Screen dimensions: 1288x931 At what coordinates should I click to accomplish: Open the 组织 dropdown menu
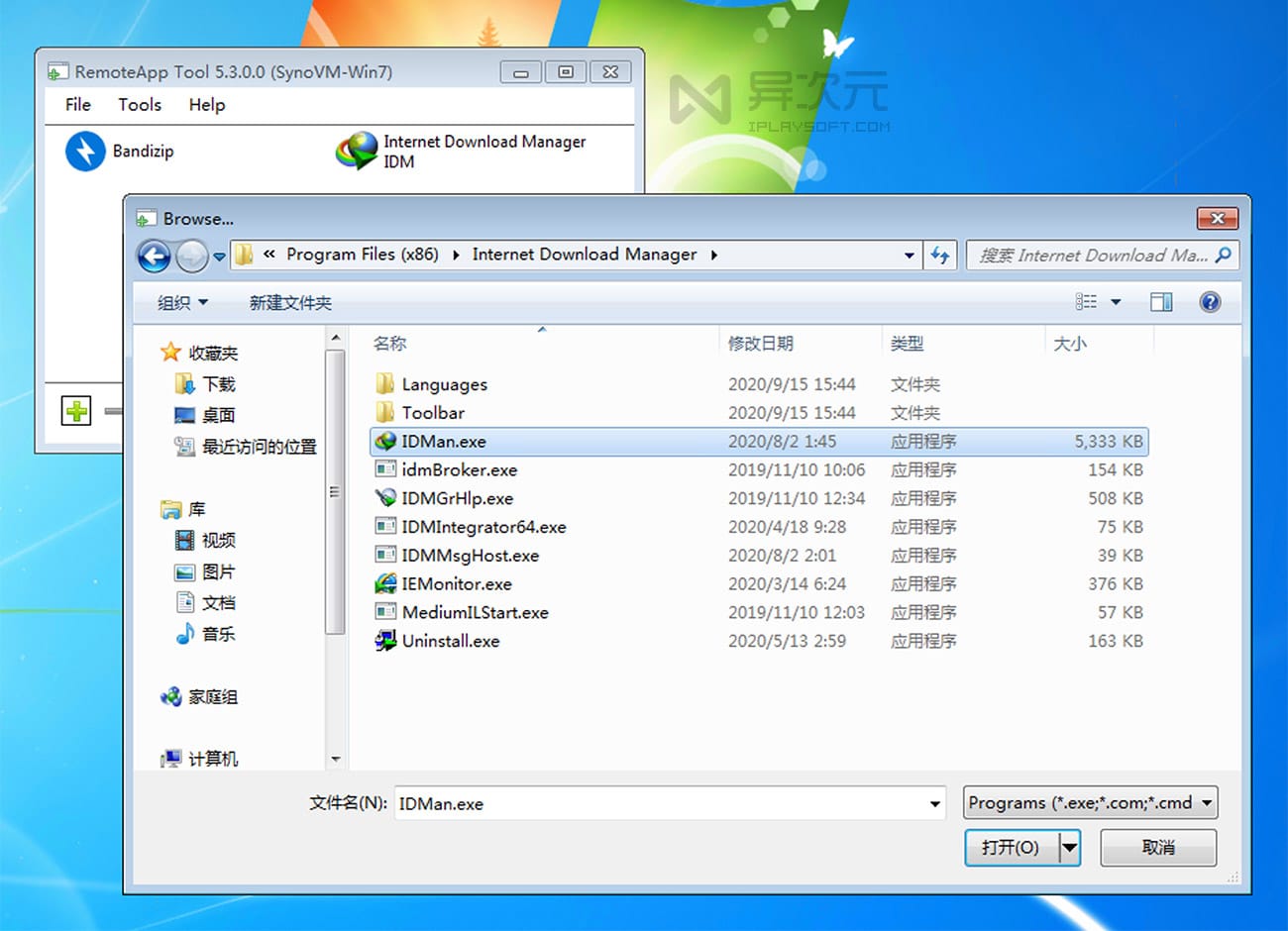click(x=181, y=302)
